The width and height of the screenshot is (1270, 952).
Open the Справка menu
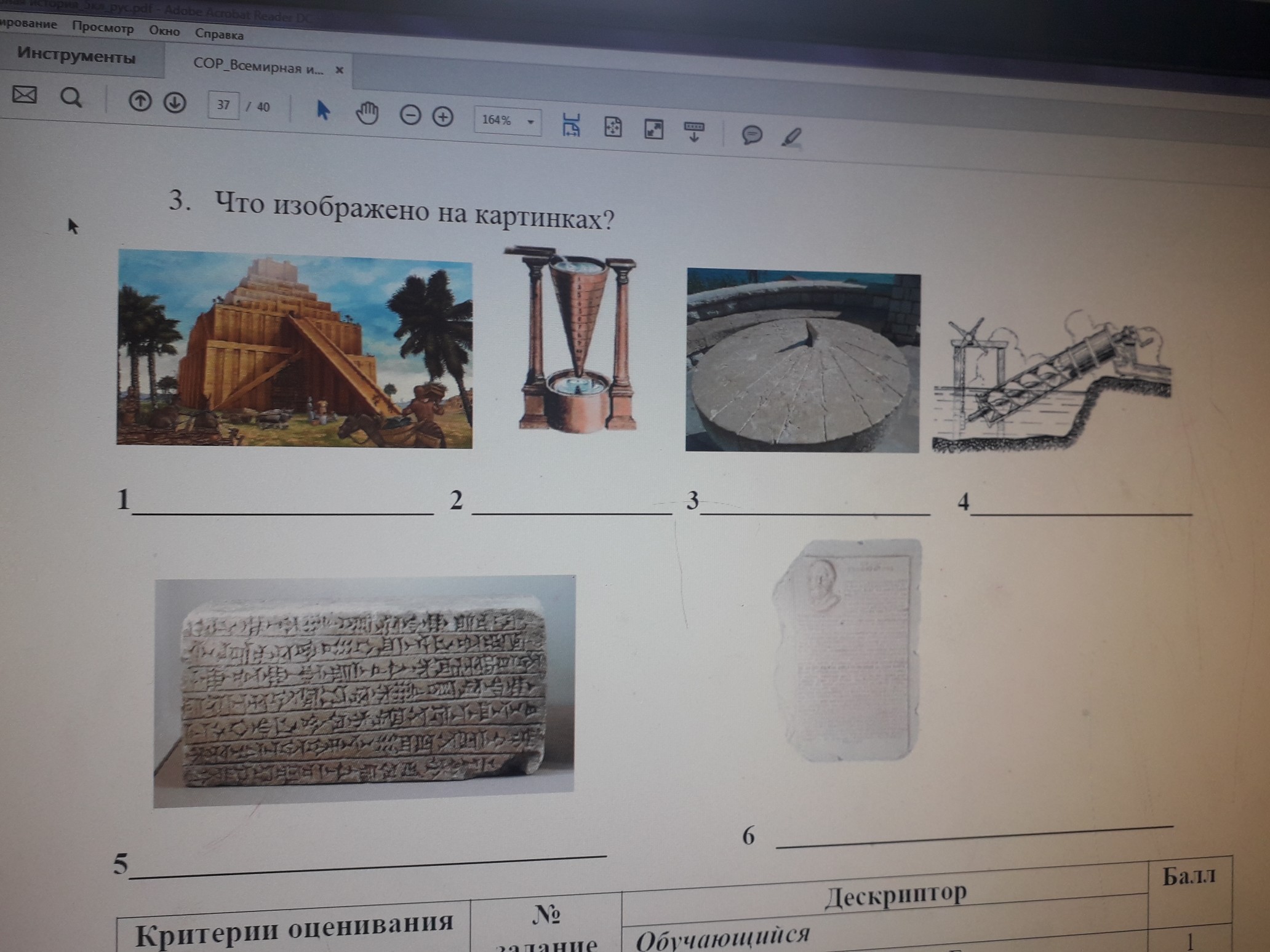click(x=219, y=34)
